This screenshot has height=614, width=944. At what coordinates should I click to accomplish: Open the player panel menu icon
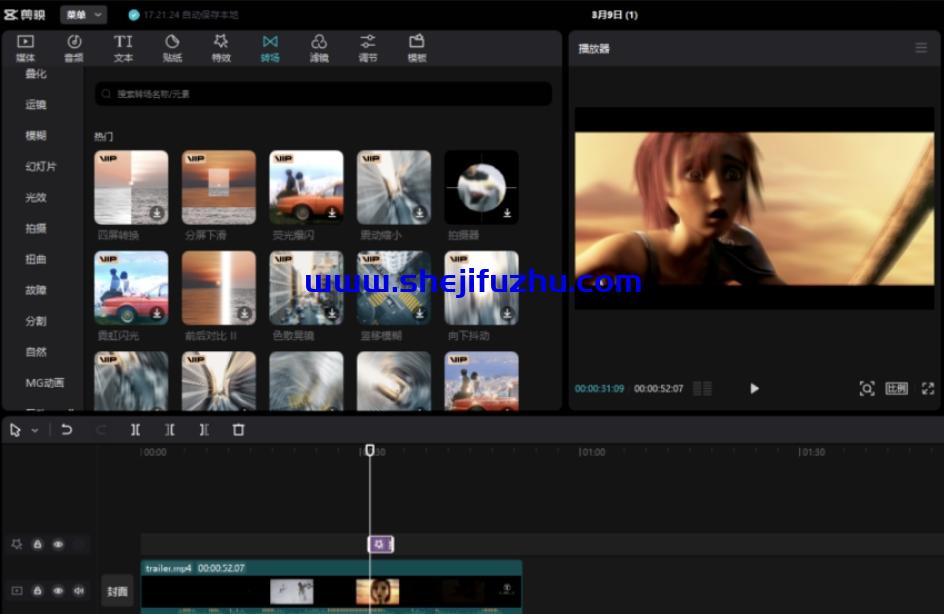921,48
